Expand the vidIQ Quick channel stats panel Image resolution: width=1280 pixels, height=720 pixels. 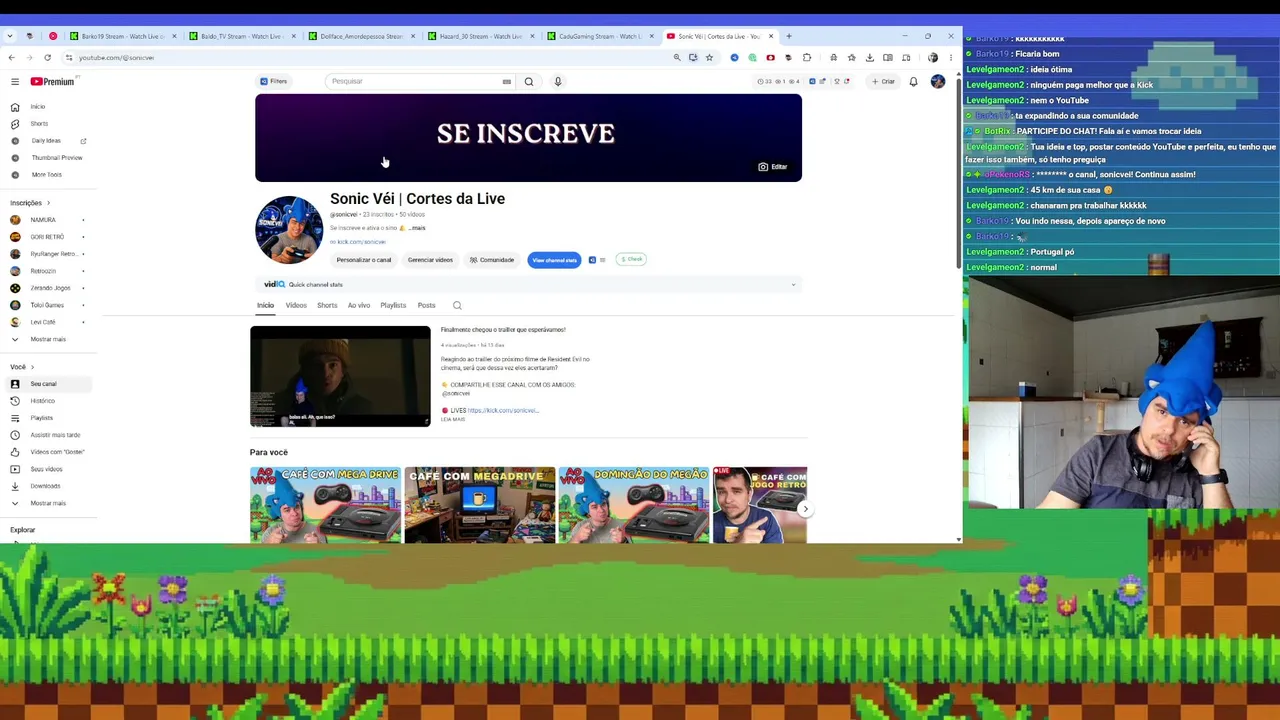pos(793,285)
